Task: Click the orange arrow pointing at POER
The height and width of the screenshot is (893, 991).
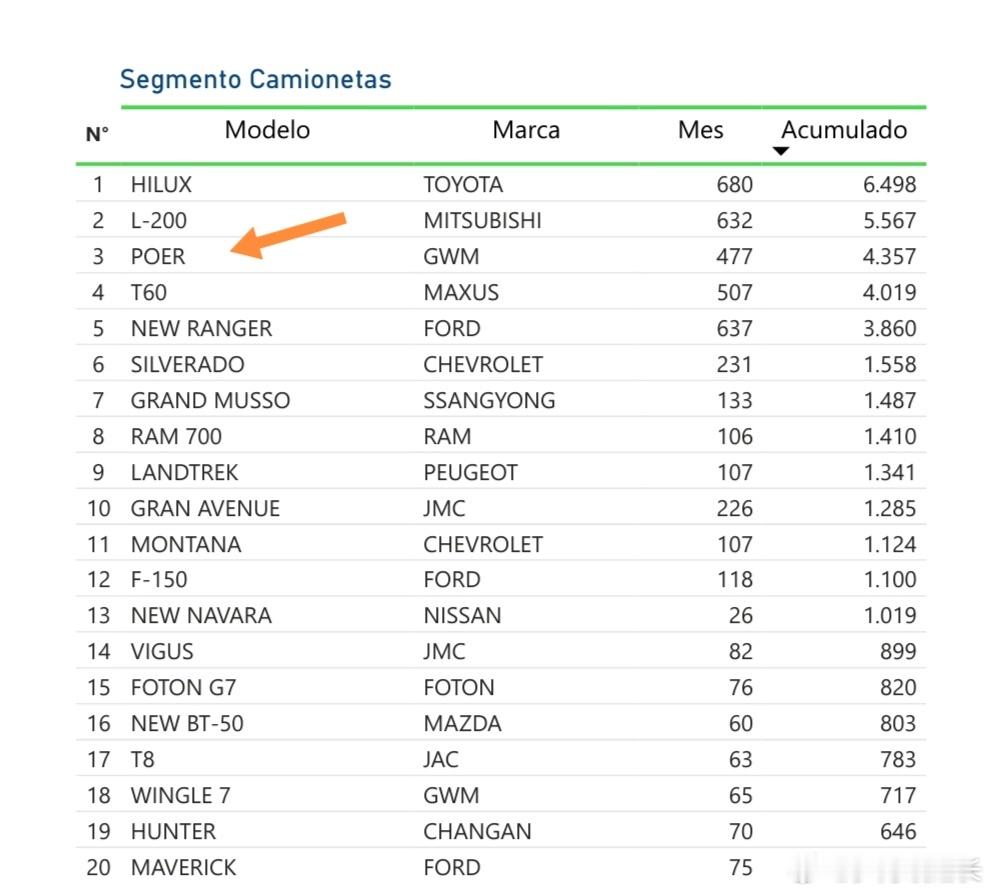Action: pos(290,235)
